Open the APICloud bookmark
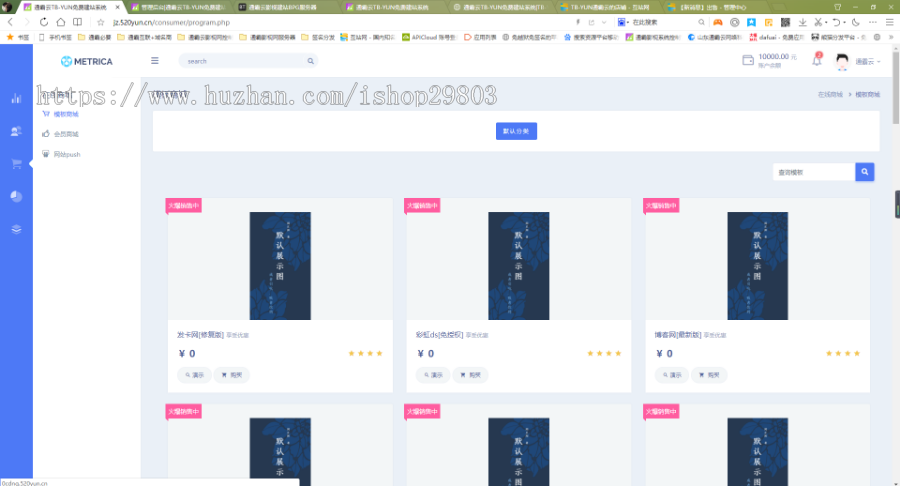This screenshot has height=486, width=900. pos(429,37)
